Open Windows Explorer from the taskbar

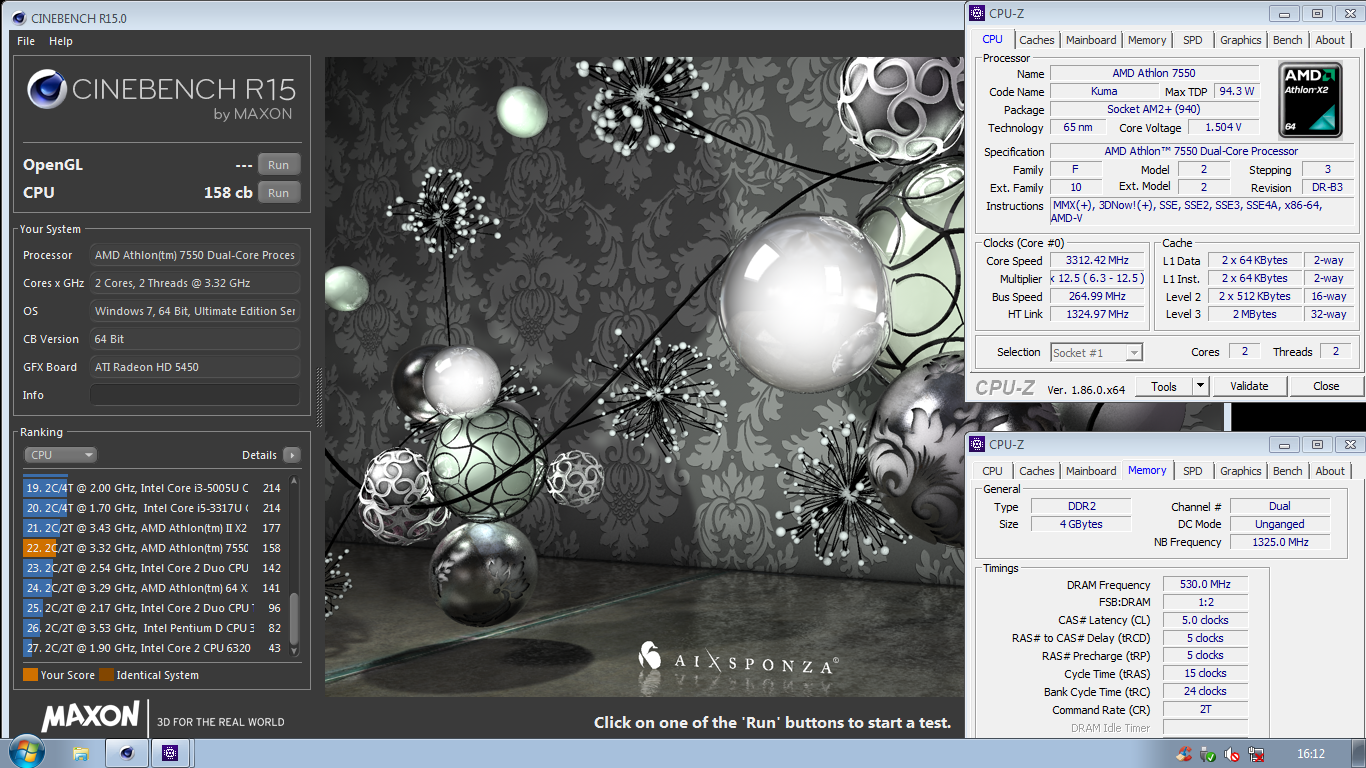point(82,753)
